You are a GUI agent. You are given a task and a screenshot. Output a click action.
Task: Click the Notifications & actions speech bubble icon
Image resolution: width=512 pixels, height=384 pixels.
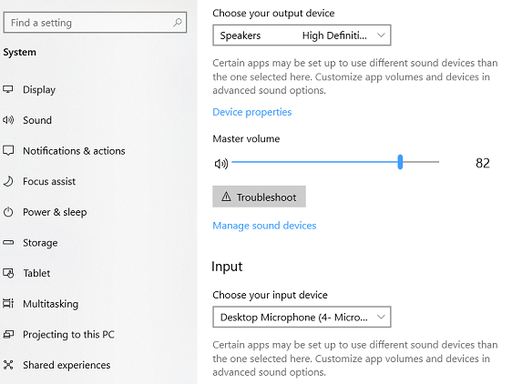(x=8, y=151)
